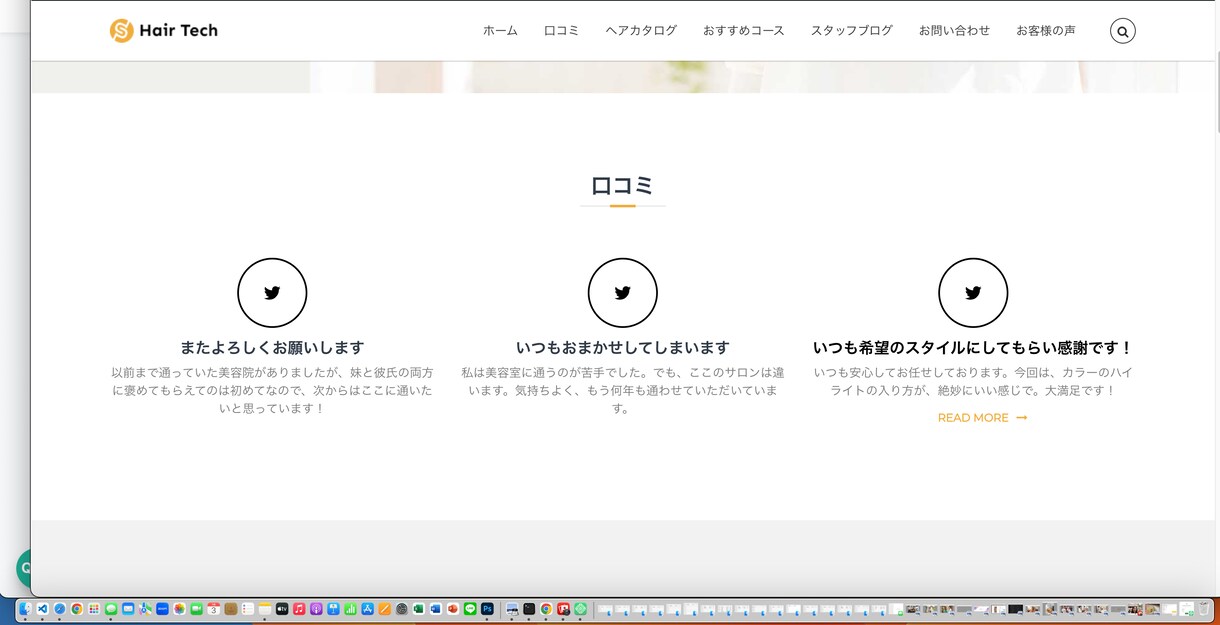
Task: Launch Visual Studio Code from the Dock
Action: tap(42, 608)
